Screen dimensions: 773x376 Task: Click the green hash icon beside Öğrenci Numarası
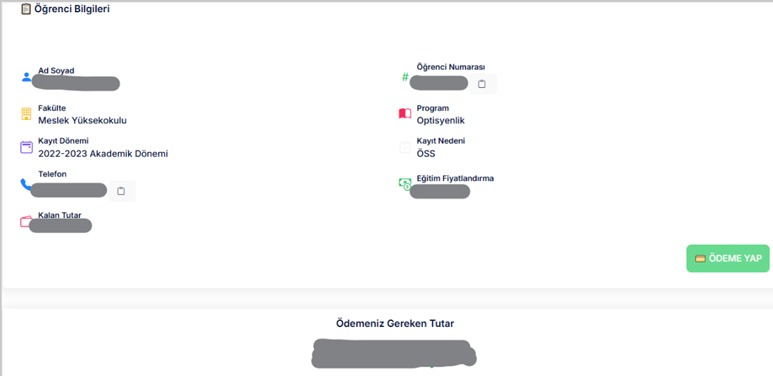pos(405,77)
